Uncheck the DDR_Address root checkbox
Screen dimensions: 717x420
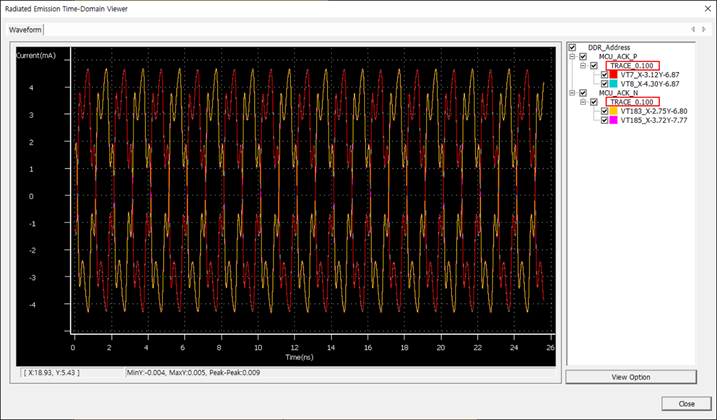(572, 47)
